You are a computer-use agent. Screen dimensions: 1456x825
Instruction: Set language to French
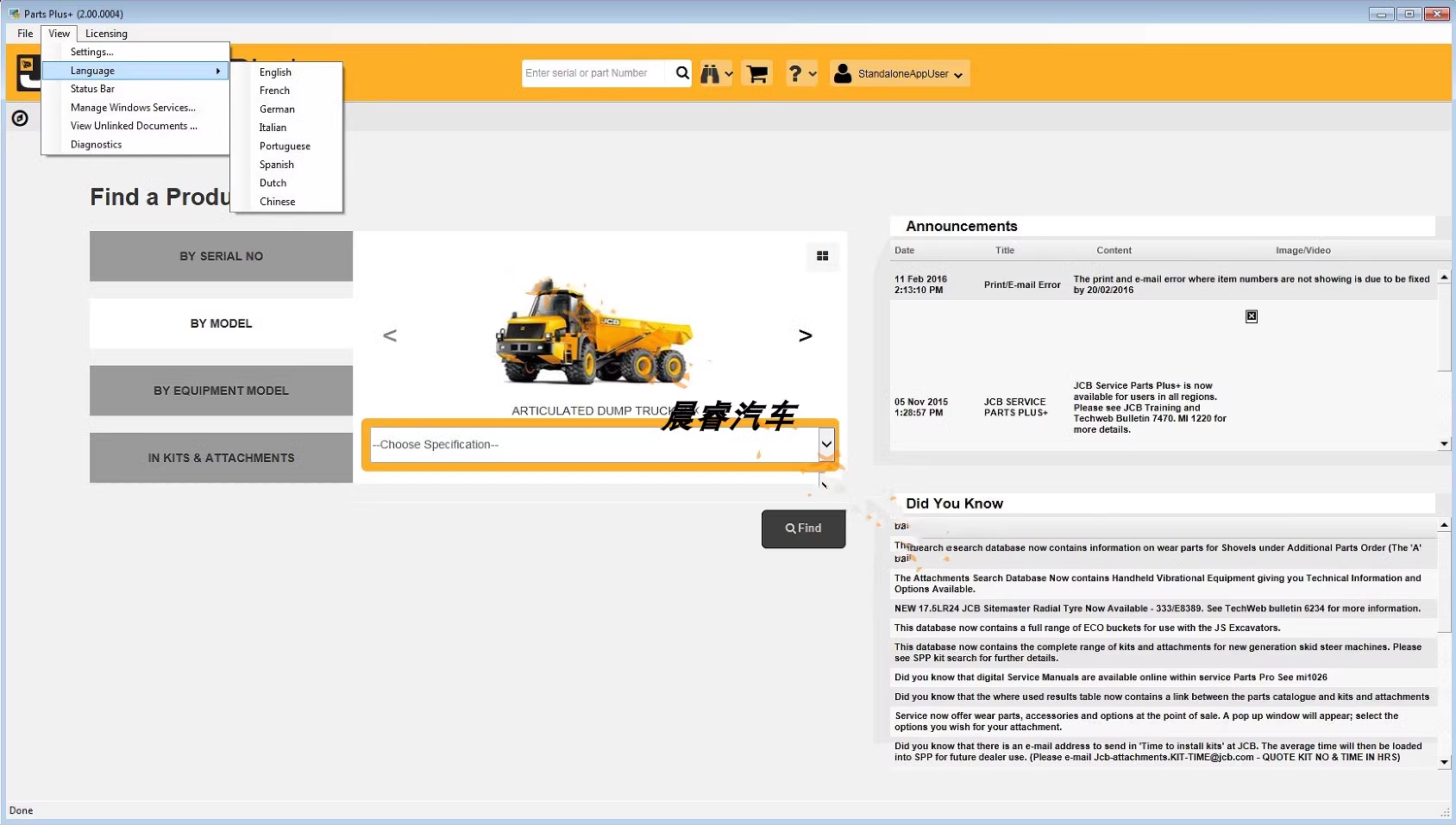point(286,91)
